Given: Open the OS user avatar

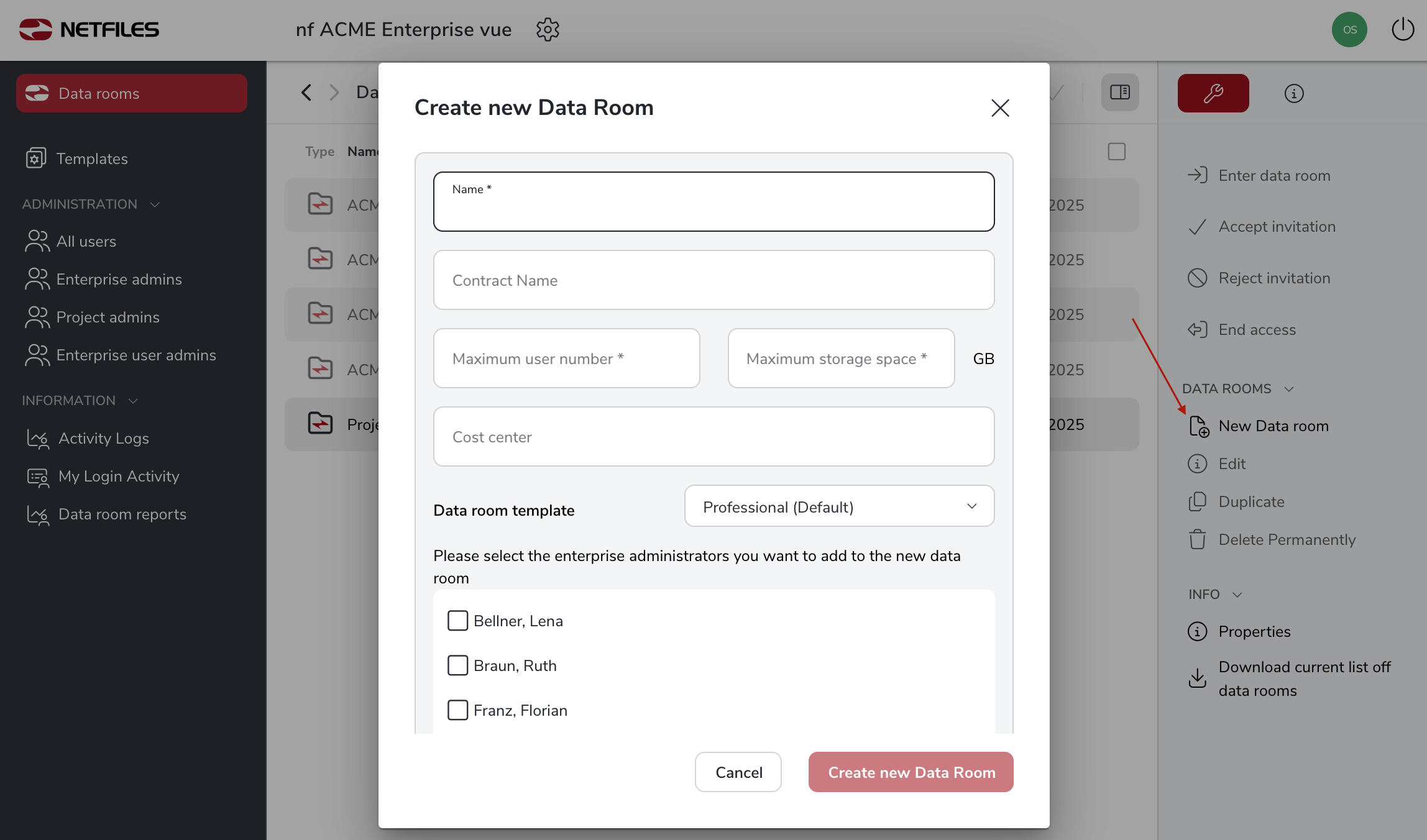Looking at the screenshot, I should point(1349,29).
